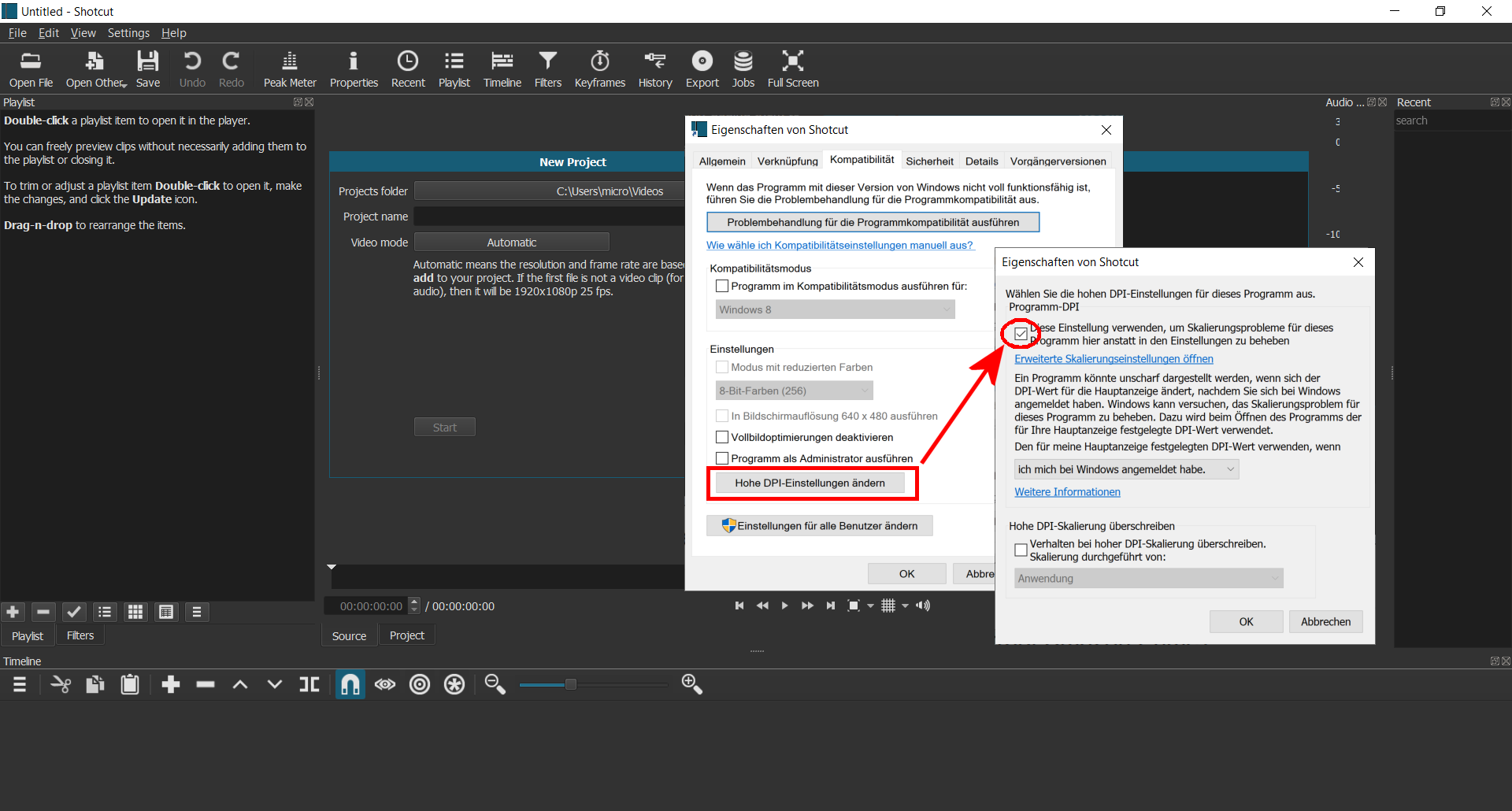The image size is (1512, 811).
Task: Click OK in the DPI dialog
Action: click(1246, 621)
